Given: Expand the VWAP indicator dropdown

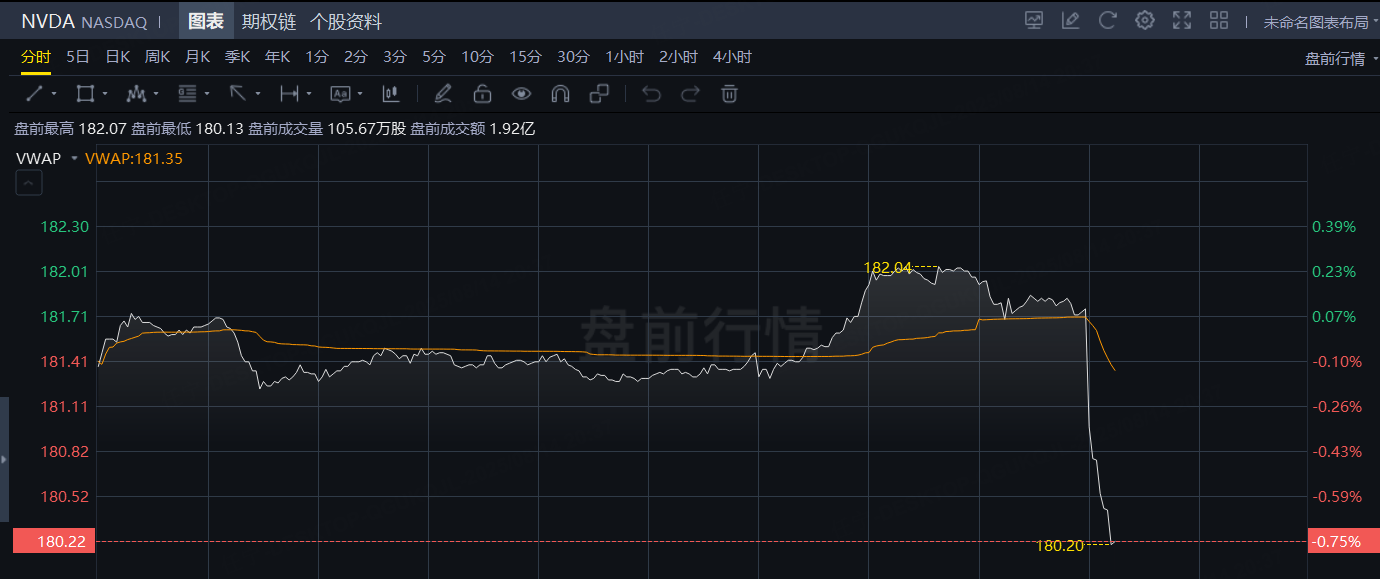Looking at the screenshot, I should [x=74, y=158].
